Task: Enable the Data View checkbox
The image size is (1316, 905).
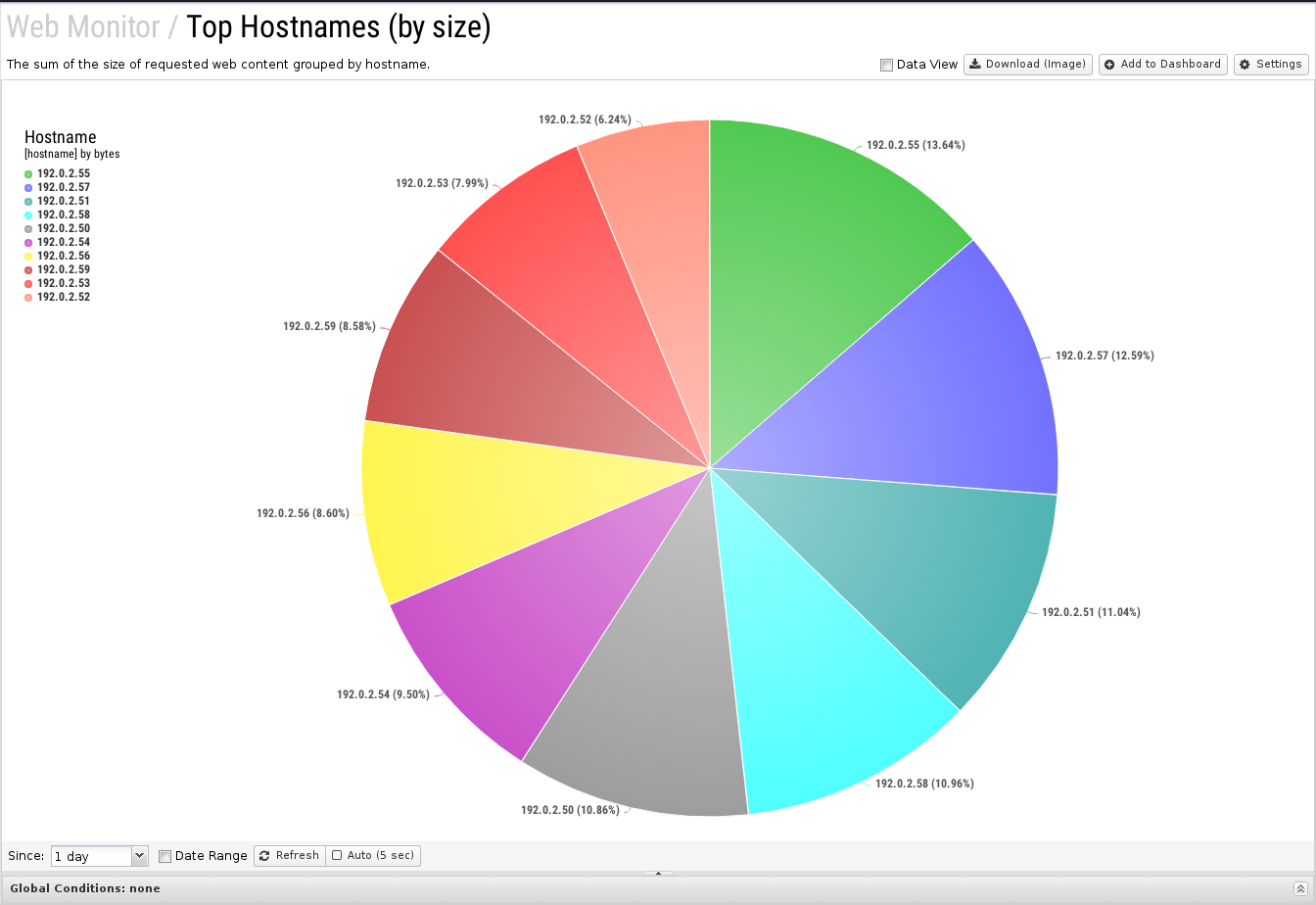Action: tap(886, 66)
